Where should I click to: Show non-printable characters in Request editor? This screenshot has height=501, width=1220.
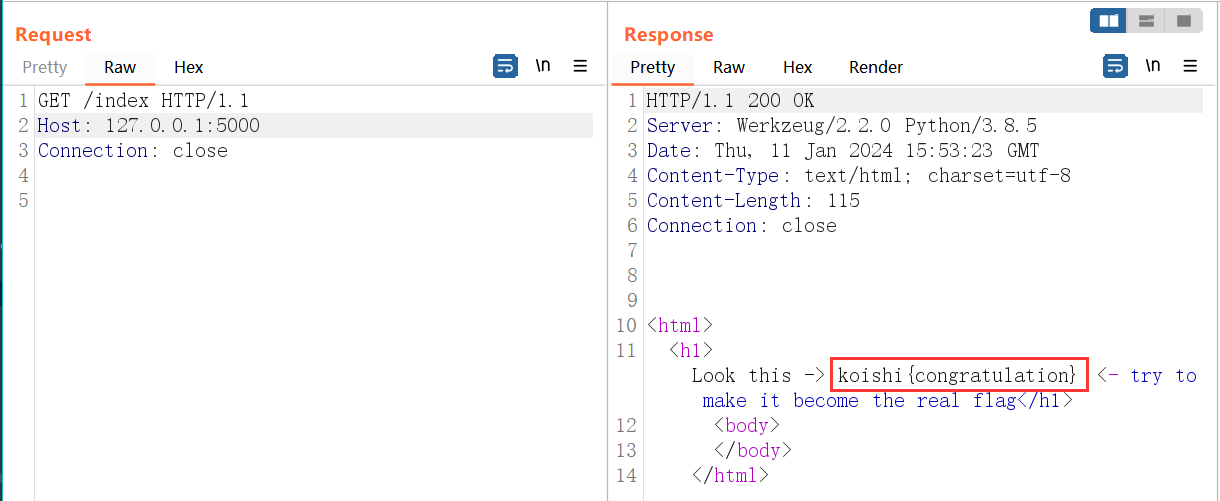point(543,67)
